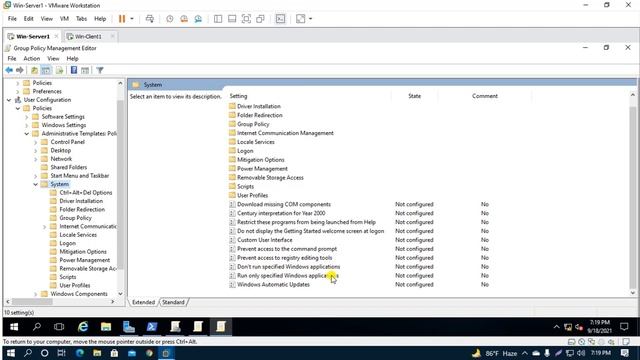Open File Explorer in guest taskbar
The width and height of the screenshot is (640, 360).
tap(106, 327)
